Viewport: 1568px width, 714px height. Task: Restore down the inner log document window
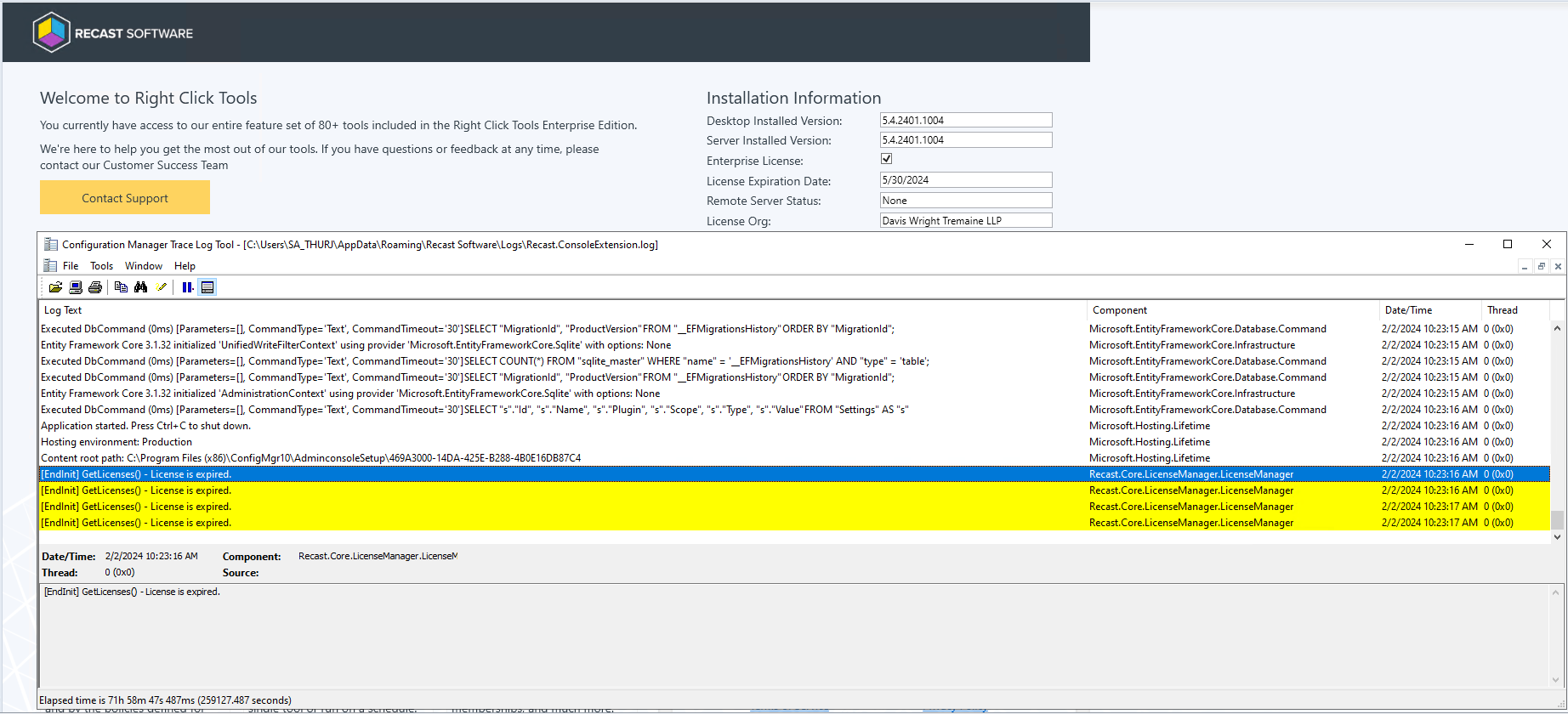coord(1541,267)
